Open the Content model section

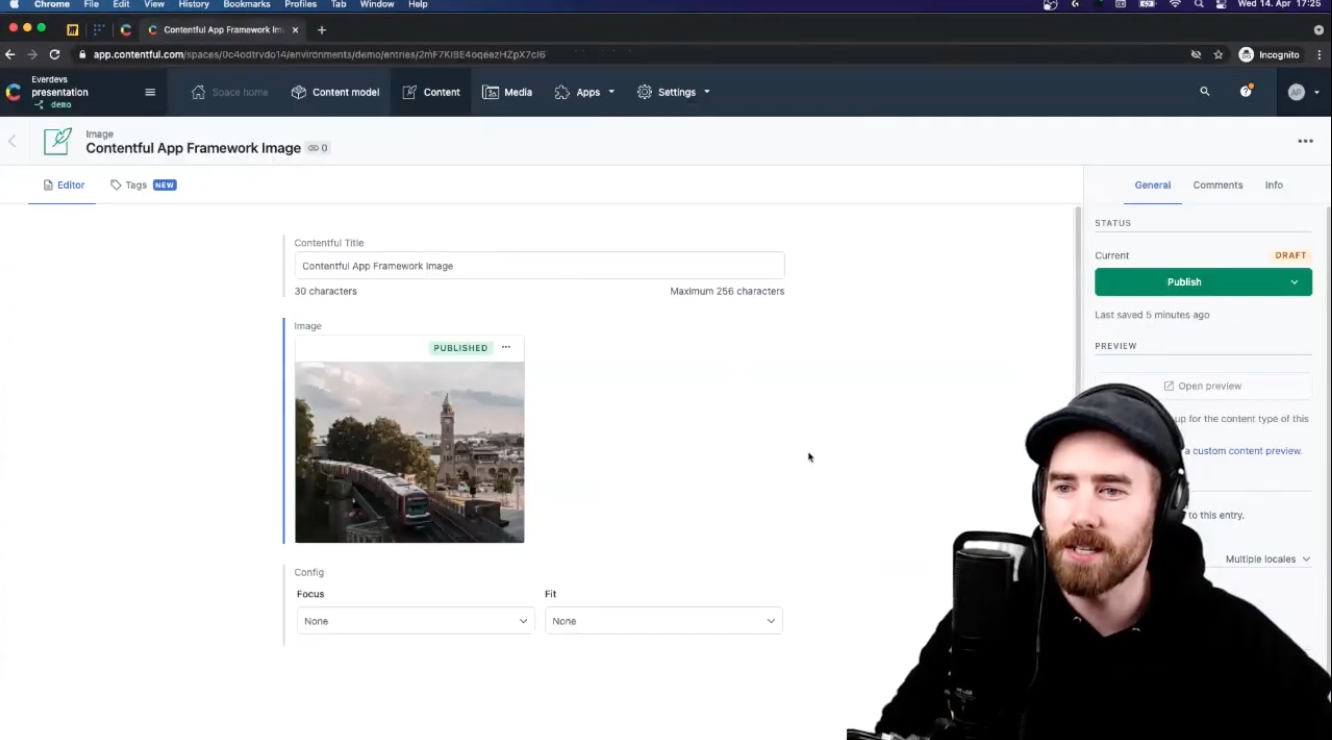tap(335, 92)
